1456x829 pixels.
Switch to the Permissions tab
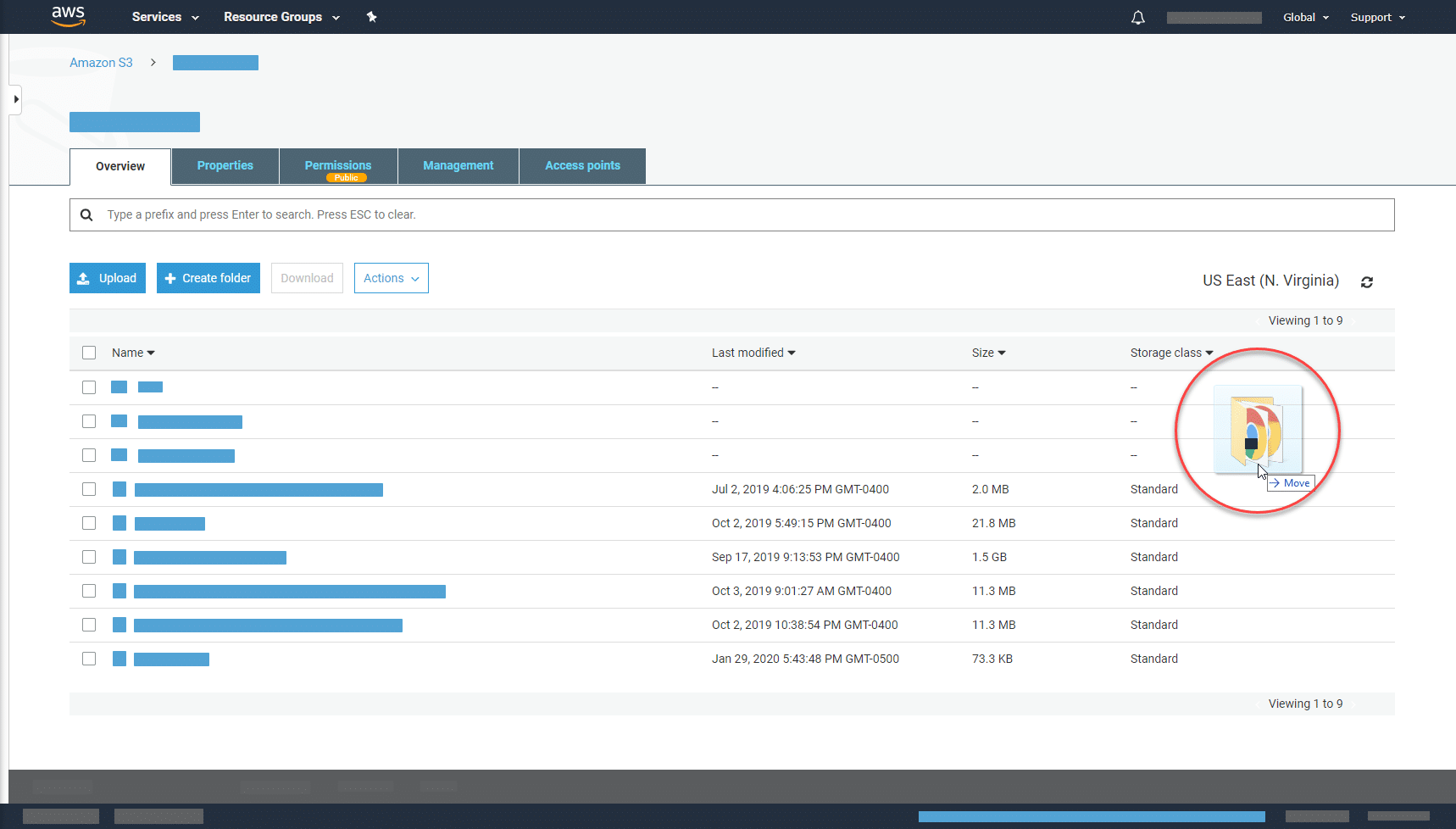tap(337, 165)
